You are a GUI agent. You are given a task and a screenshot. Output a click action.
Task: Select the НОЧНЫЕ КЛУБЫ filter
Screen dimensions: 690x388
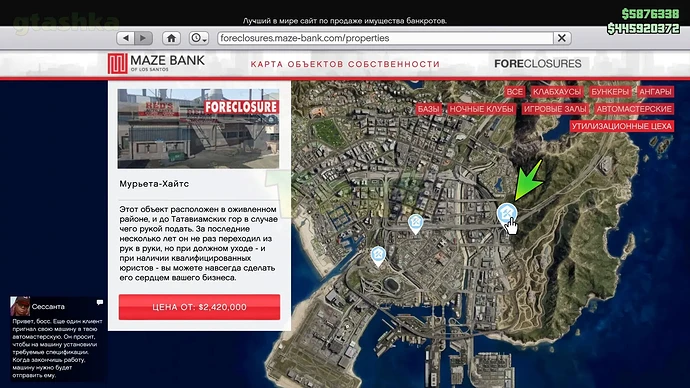pos(481,109)
